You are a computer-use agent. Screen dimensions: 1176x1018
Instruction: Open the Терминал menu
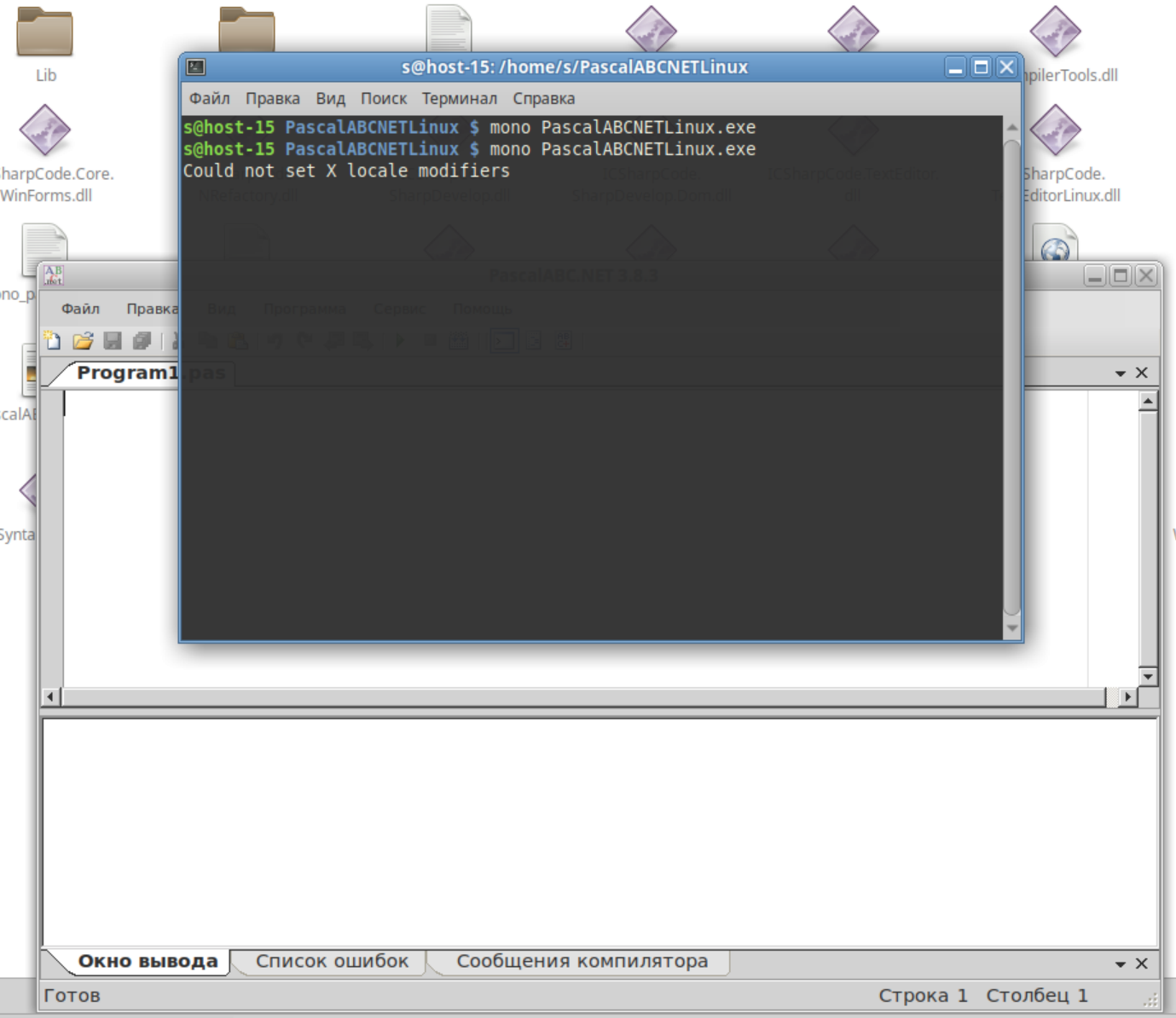click(460, 98)
